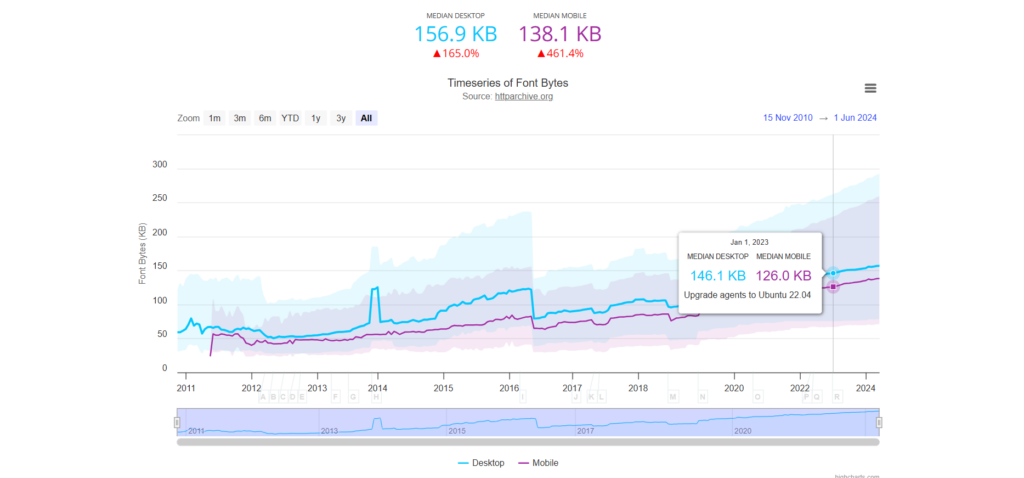This screenshot has width=1024, height=478.
Task: Click flag marker J near 2017
Action: (576, 396)
